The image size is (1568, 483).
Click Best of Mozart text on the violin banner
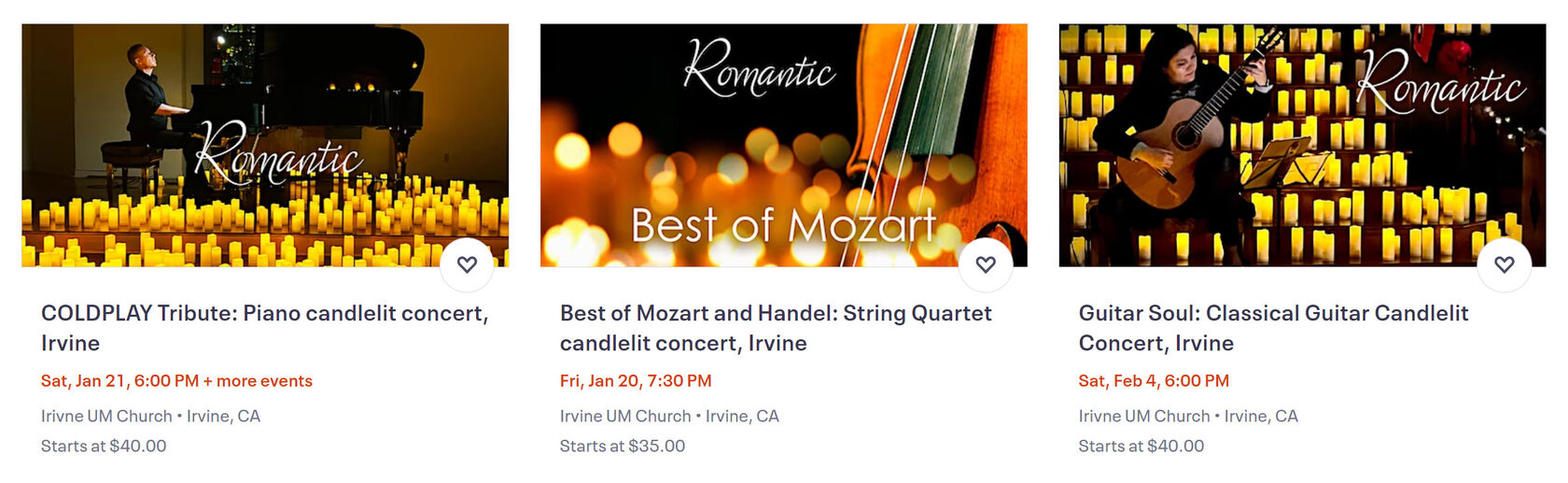tap(783, 226)
